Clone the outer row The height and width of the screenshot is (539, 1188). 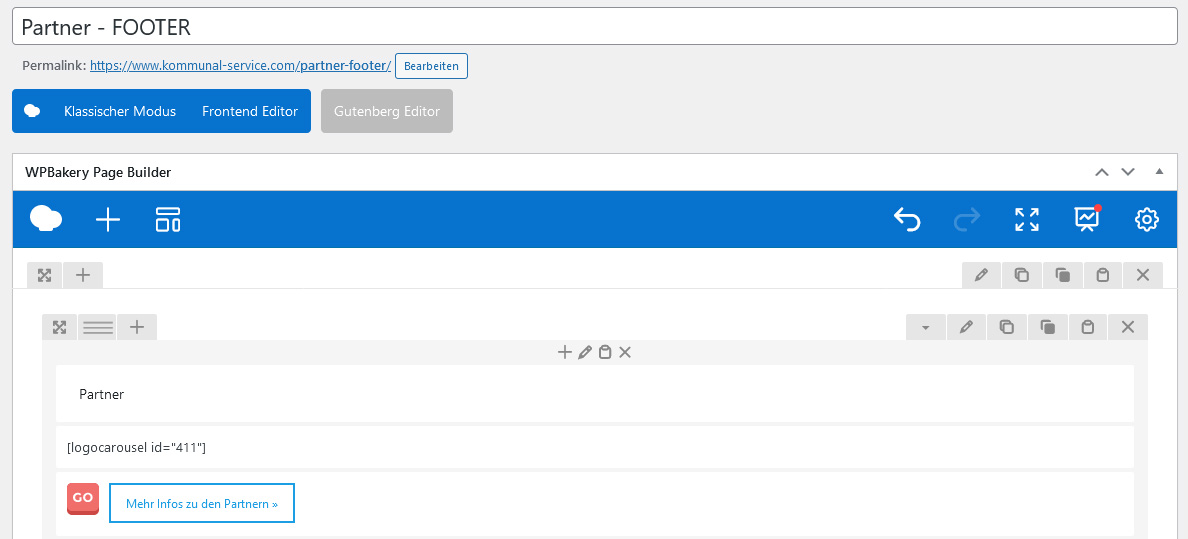click(1063, 275)
